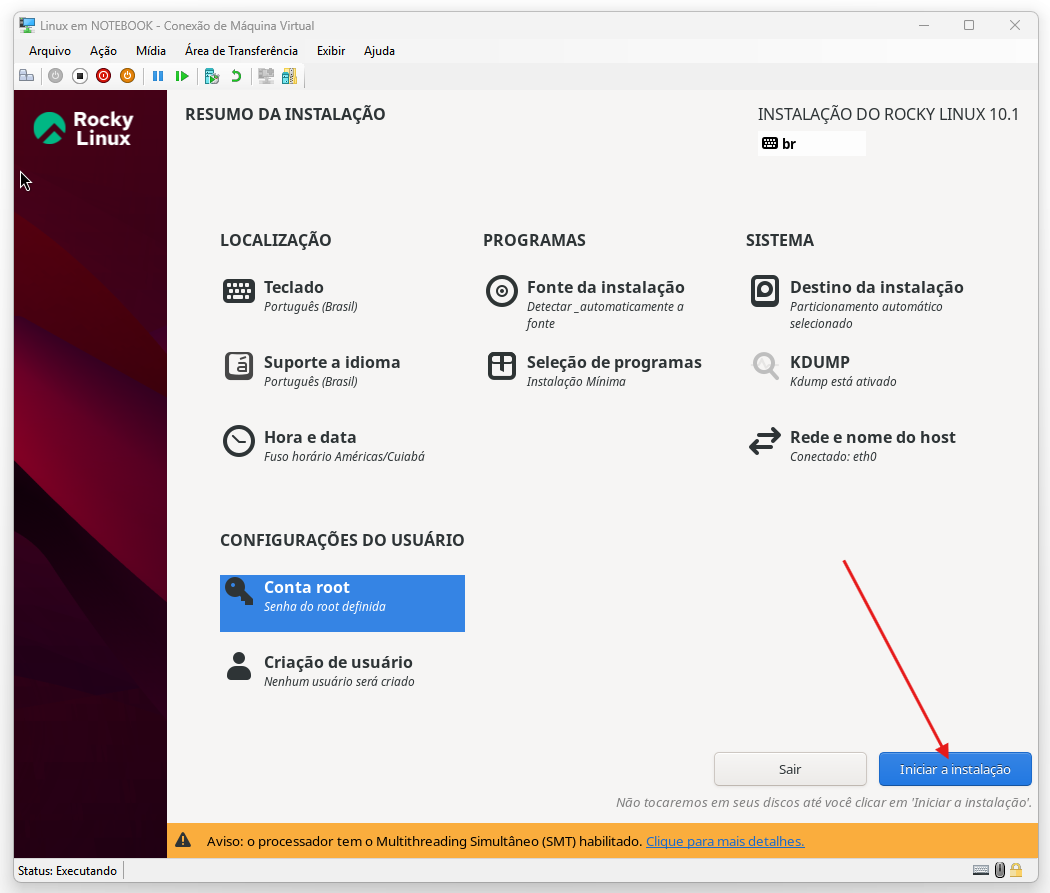Open the Área de Transferência menu
Viewport: 1050px width, 893px height.
point(241,51)
